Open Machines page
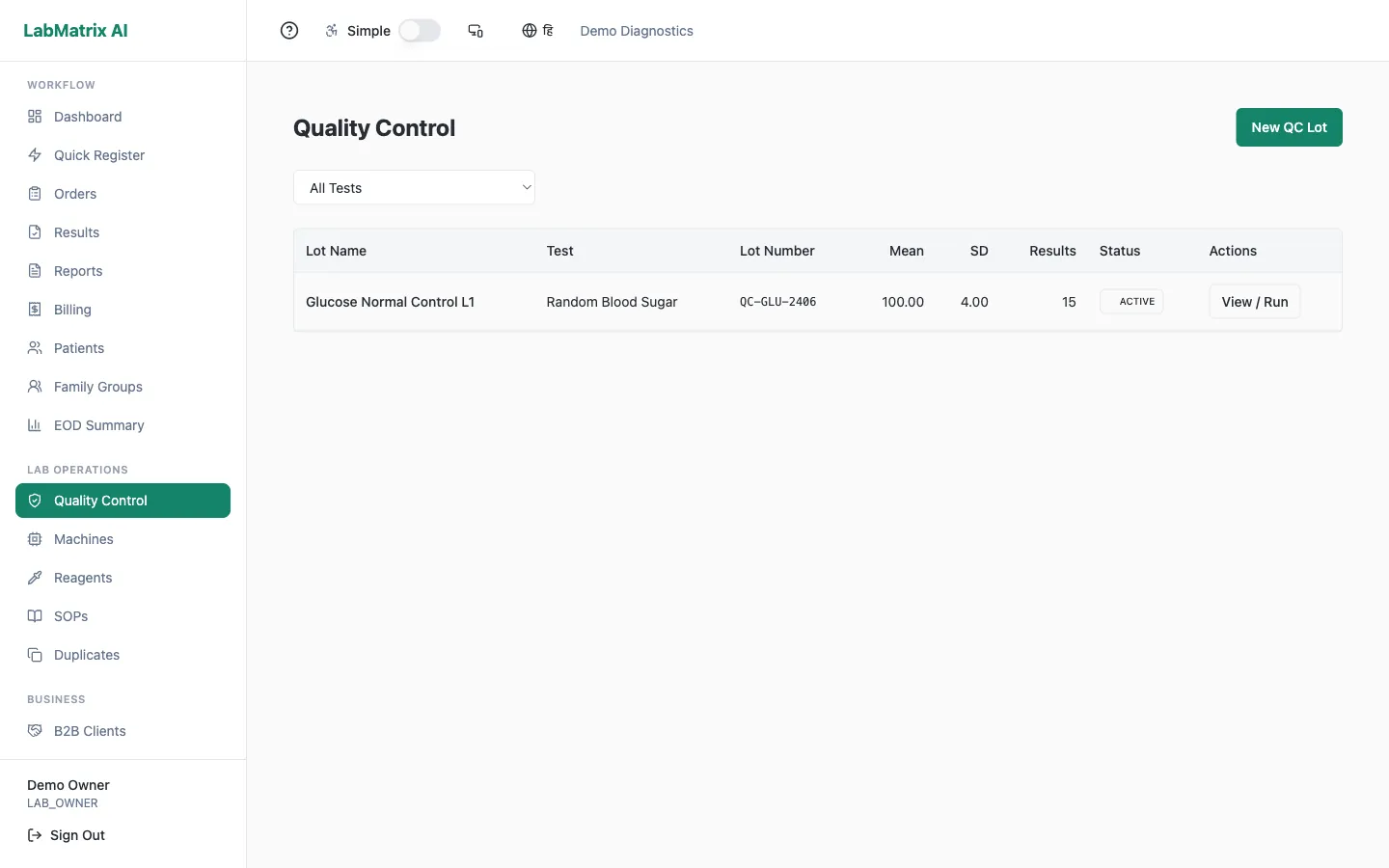Viewport: 1389px width, 868px height. [123, 539]
